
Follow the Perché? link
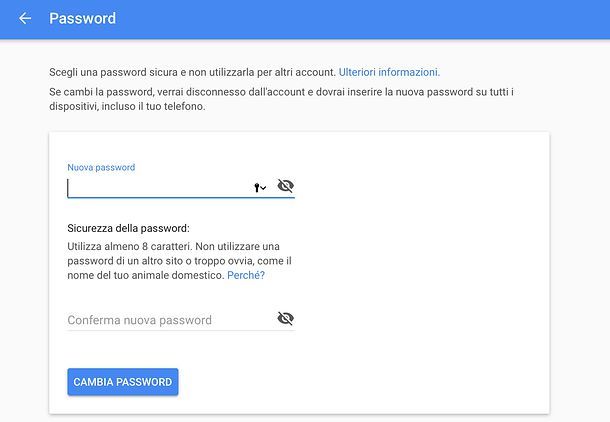pos(246,275)
